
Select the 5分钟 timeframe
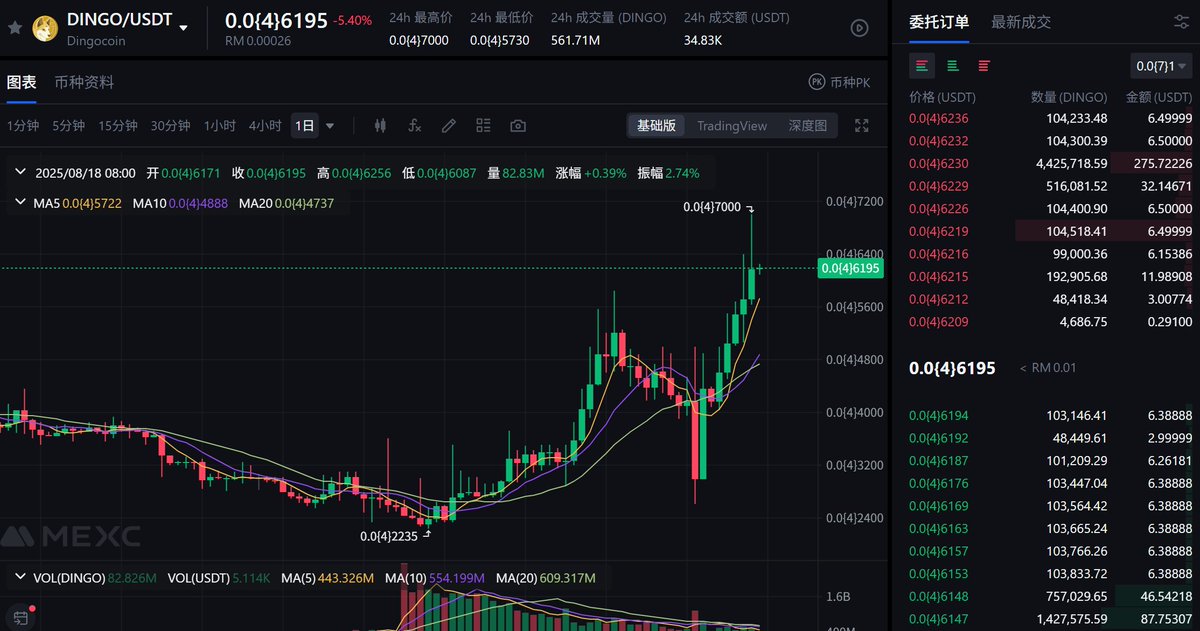click(x=68, y=126)
